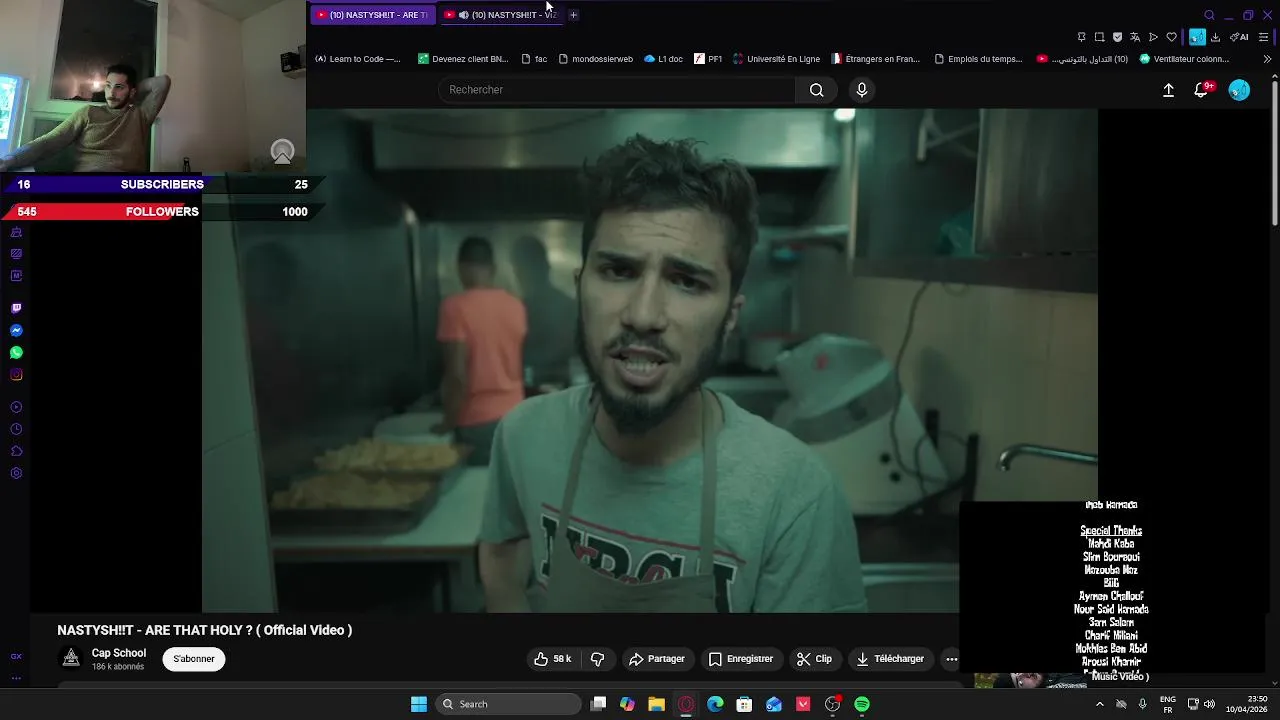Like the video with 58 k thumbs up
Image resolution: width=1280 pixels, height=720 pixels.
552,659
